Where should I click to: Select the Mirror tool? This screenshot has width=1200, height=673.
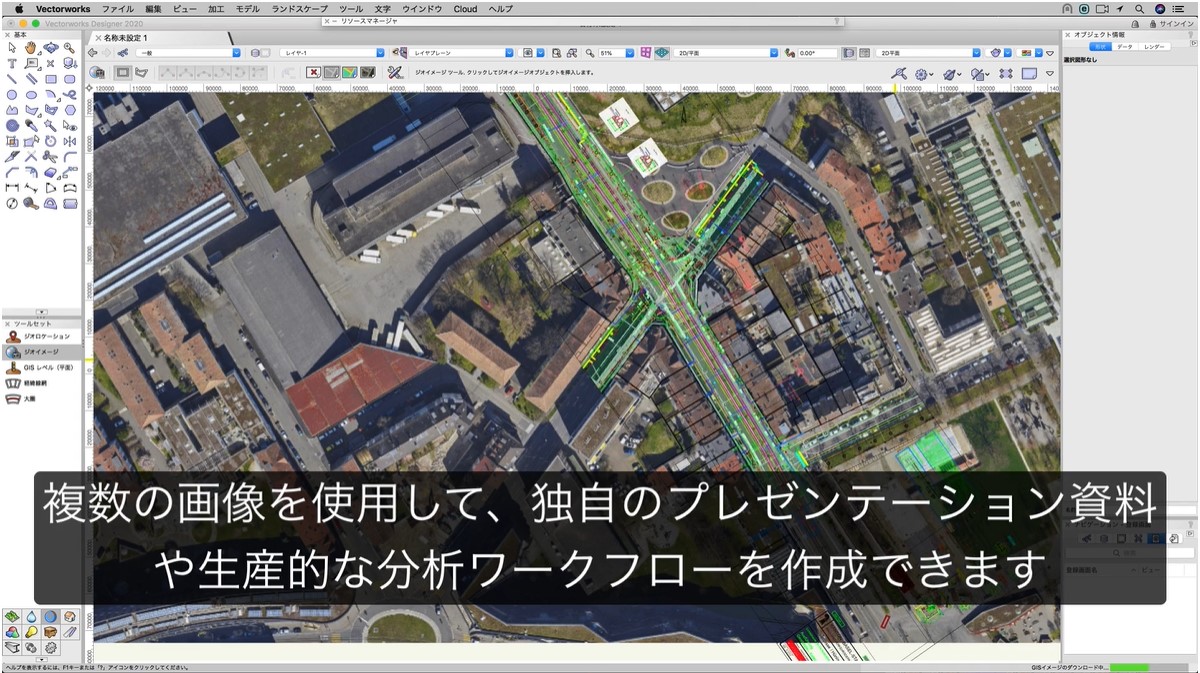pos(69,141)
